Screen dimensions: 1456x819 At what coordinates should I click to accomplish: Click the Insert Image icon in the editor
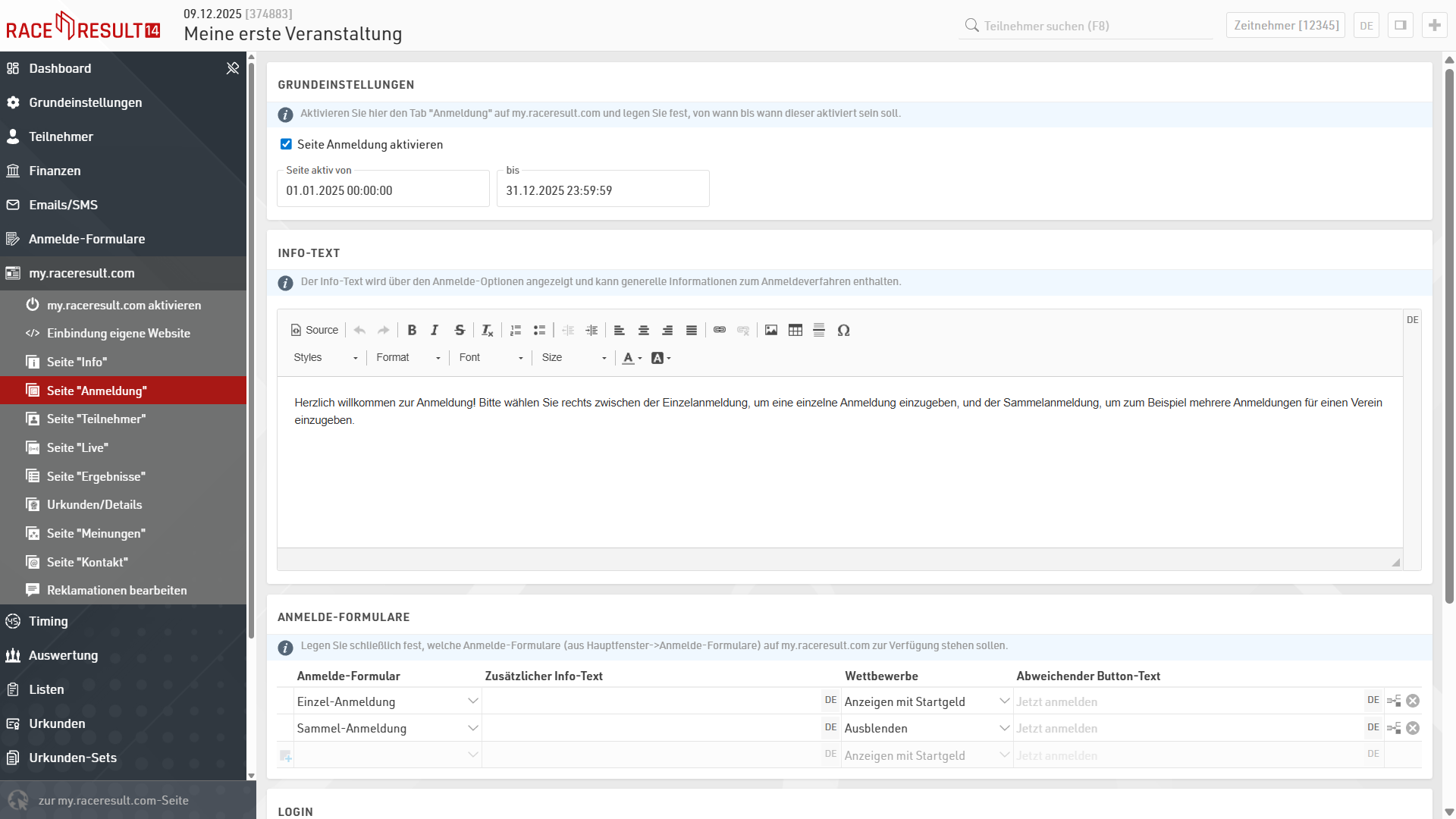tap(771, 330)
